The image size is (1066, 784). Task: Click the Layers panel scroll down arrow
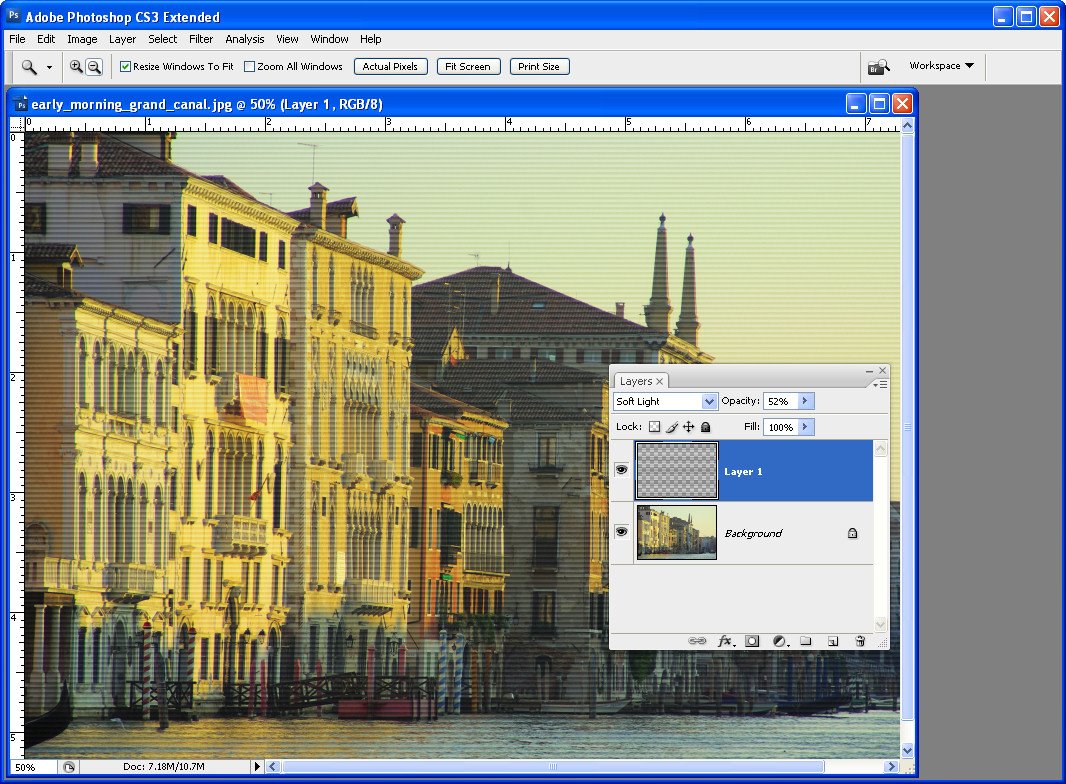pos(880,624)
